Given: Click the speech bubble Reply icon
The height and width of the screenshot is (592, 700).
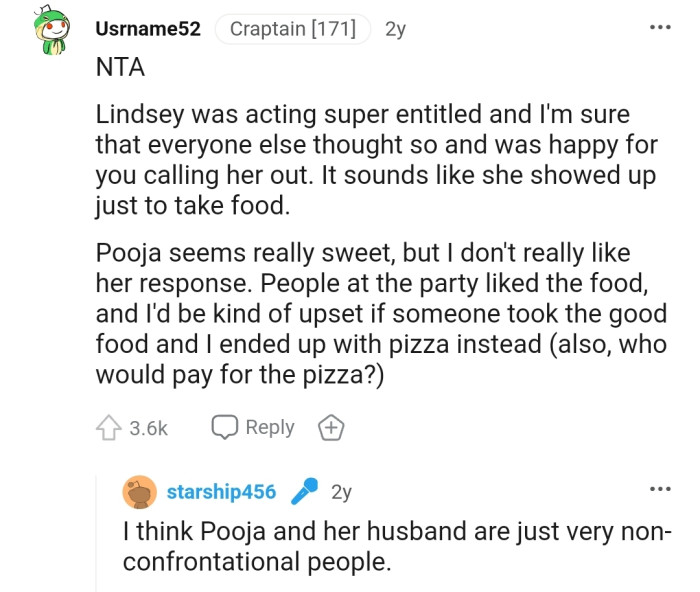Looking at the screenshot, I should pyautogui.click(x=226, y=428).
